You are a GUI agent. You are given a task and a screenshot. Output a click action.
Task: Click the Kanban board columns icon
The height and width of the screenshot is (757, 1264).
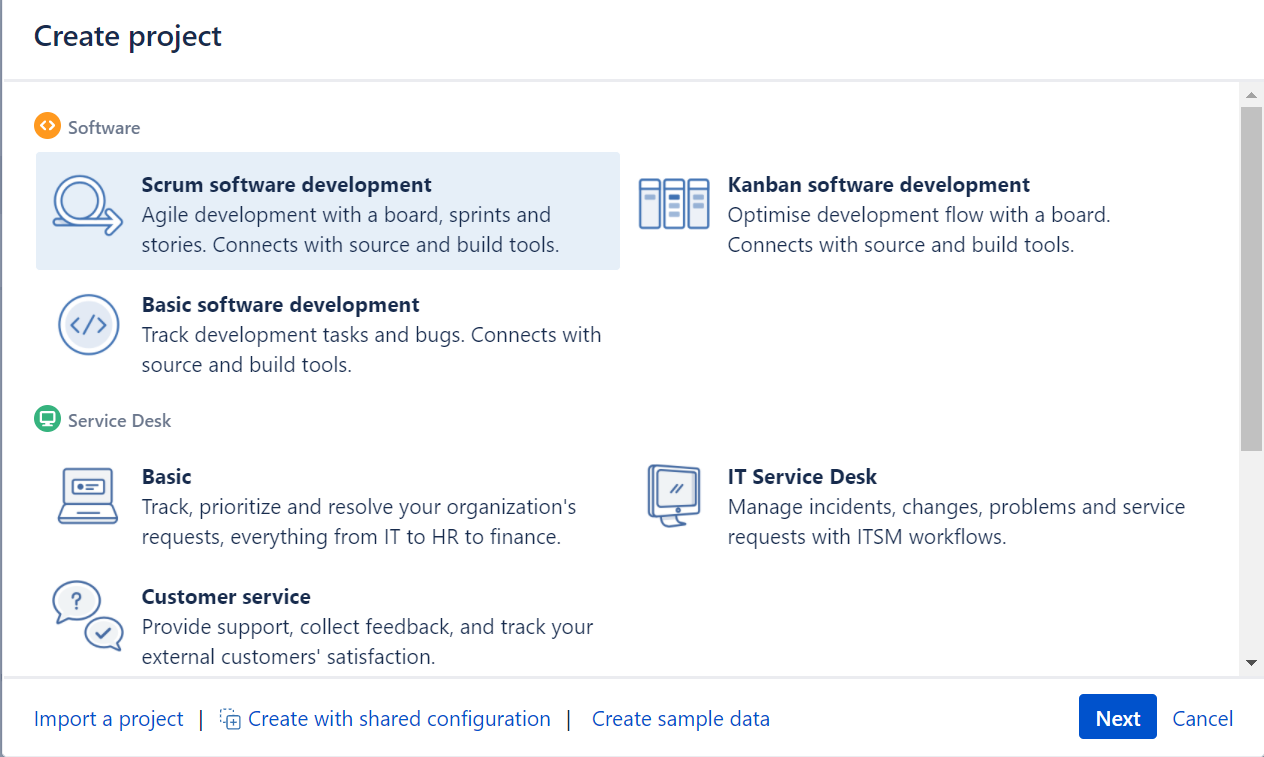pyautogui.click(x=674, y=204)
